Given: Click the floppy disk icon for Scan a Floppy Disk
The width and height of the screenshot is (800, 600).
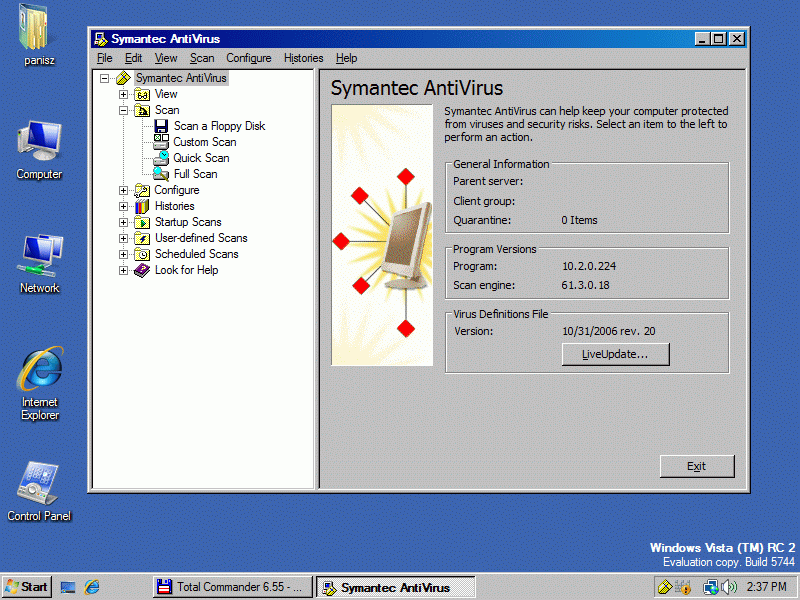Looking at the screenshot, I should pos(161,126).
